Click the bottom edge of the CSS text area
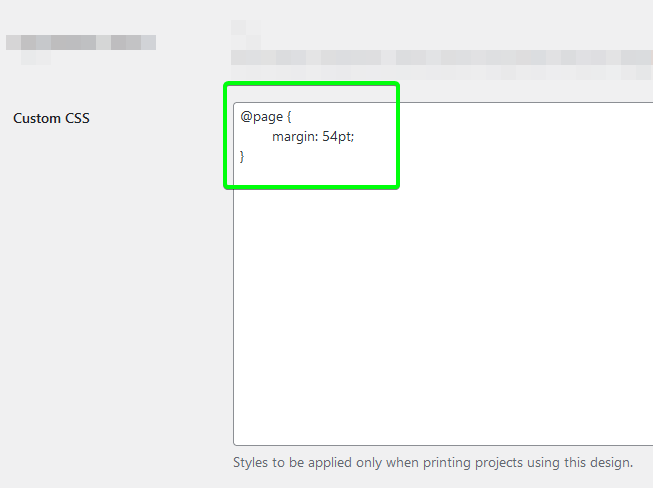The width and height of the screenshot is (653, 488). tap(443, 445)
